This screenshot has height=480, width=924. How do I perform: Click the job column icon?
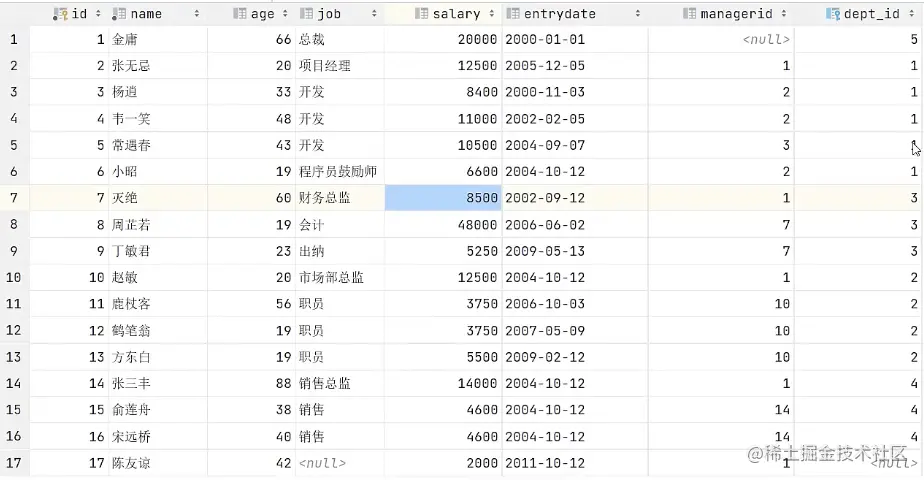pyautogui.click(x=306, y=14)
